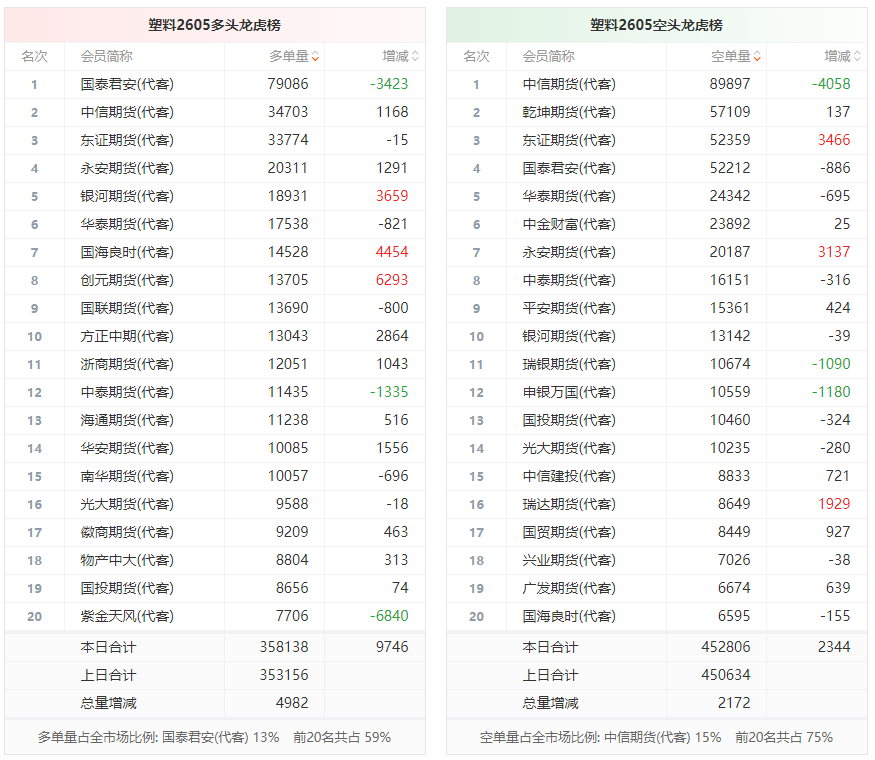
Task: Select 方正中期(代客) row
Action: 215,336
